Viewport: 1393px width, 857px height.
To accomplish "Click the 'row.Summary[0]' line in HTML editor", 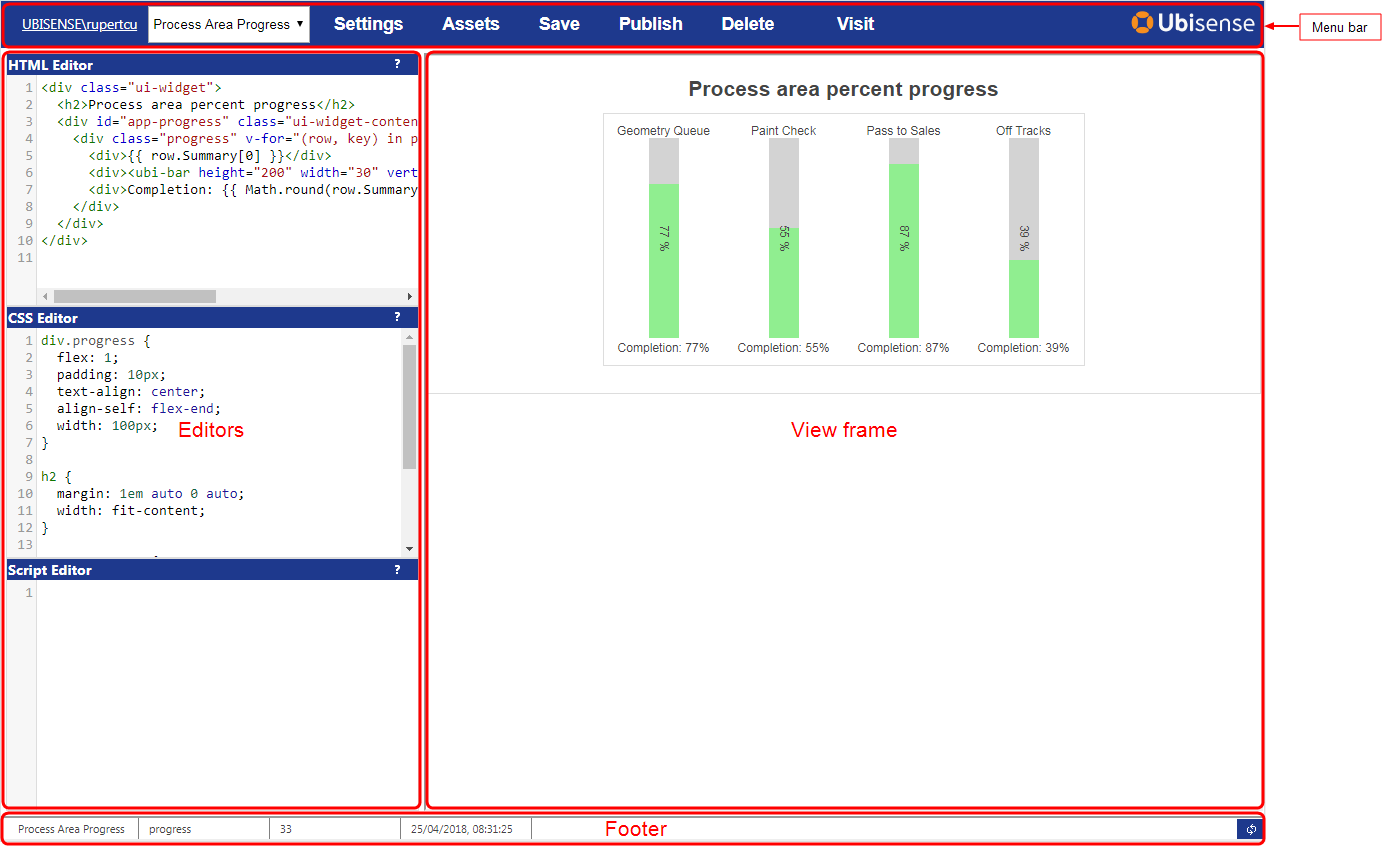I will 209,156.
